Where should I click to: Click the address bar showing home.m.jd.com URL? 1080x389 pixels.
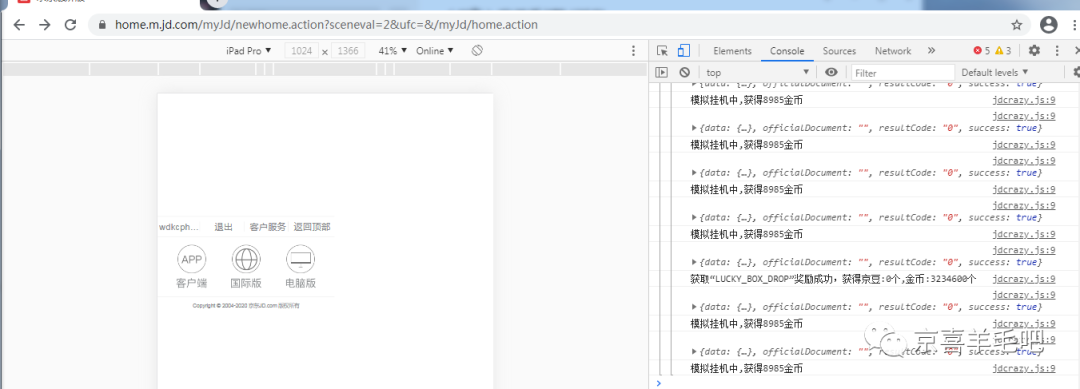click(x=559, y=25)
